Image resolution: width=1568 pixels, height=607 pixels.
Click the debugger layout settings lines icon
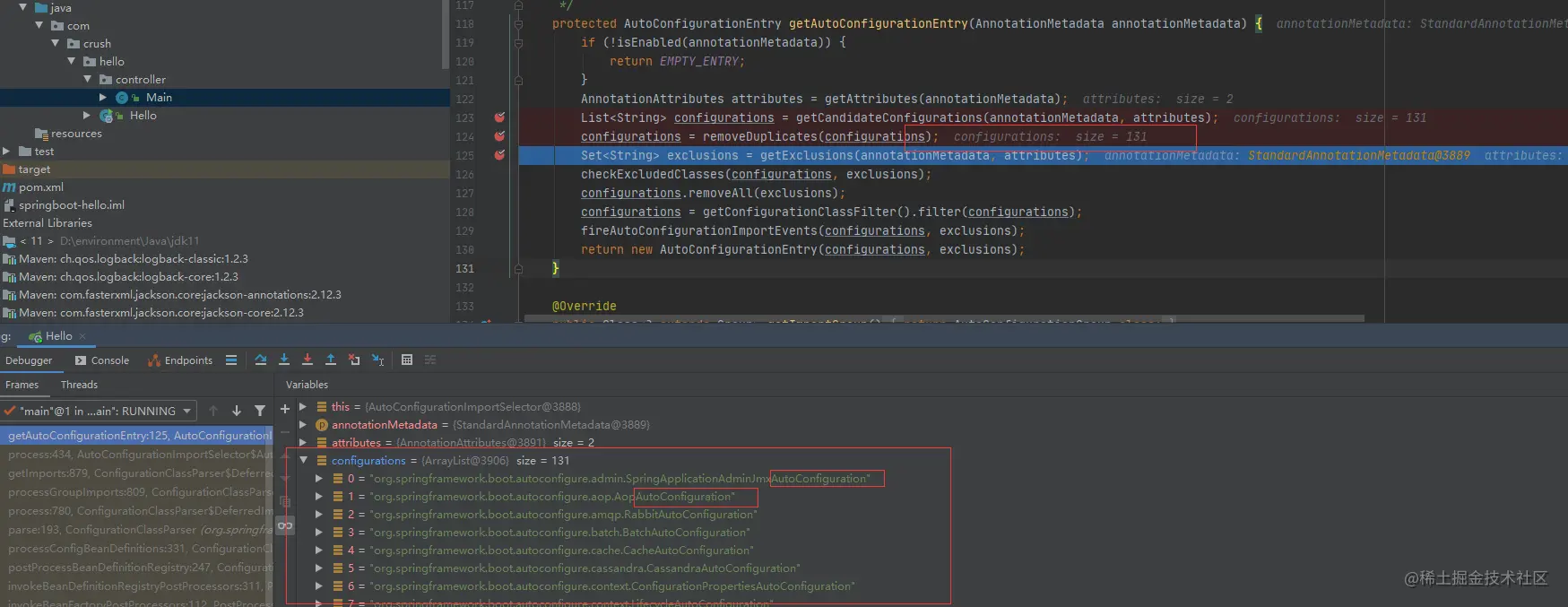tap(231, 360)
